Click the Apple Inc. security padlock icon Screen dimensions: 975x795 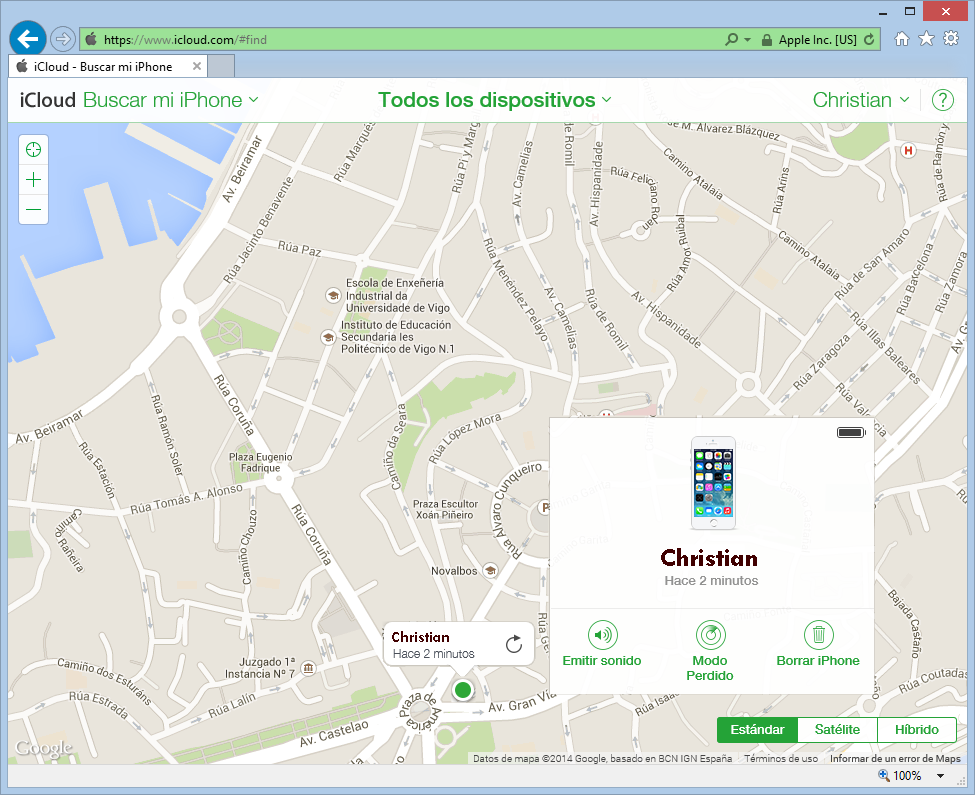click(x=767, y=40)
